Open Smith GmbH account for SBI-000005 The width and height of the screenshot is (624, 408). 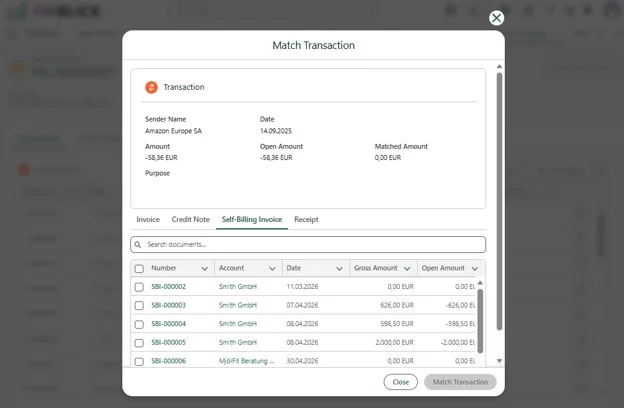pyautogui.click(x=238, y=342)
